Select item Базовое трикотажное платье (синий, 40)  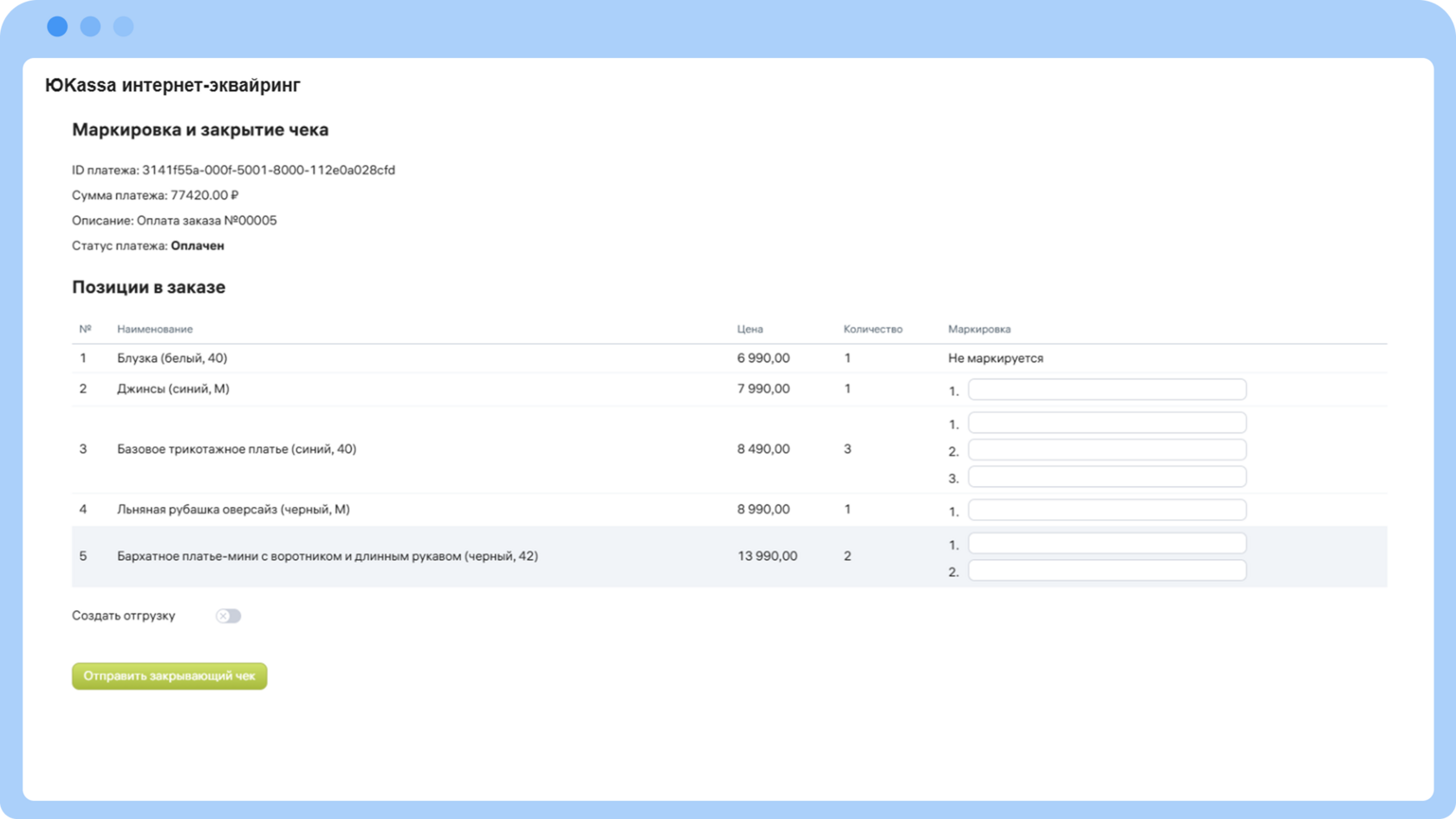tap(237, 449)
